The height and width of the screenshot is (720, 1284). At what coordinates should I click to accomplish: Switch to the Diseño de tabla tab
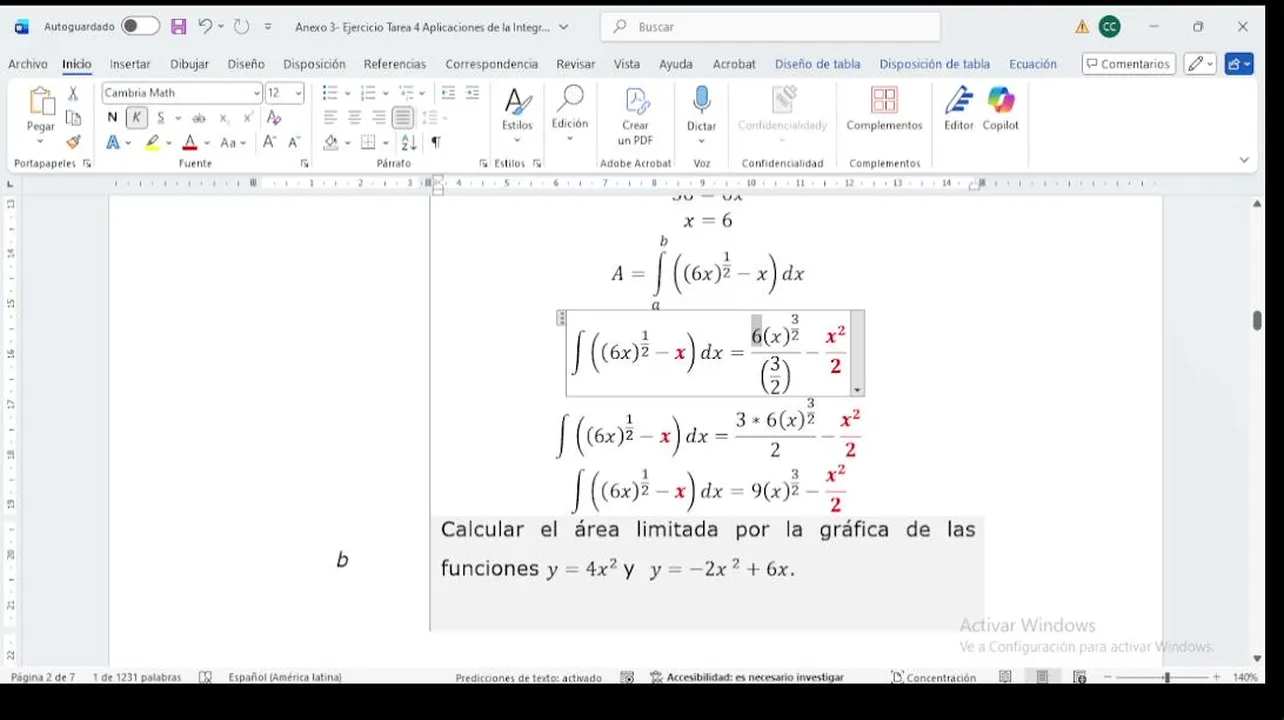(x=817, y=64)
